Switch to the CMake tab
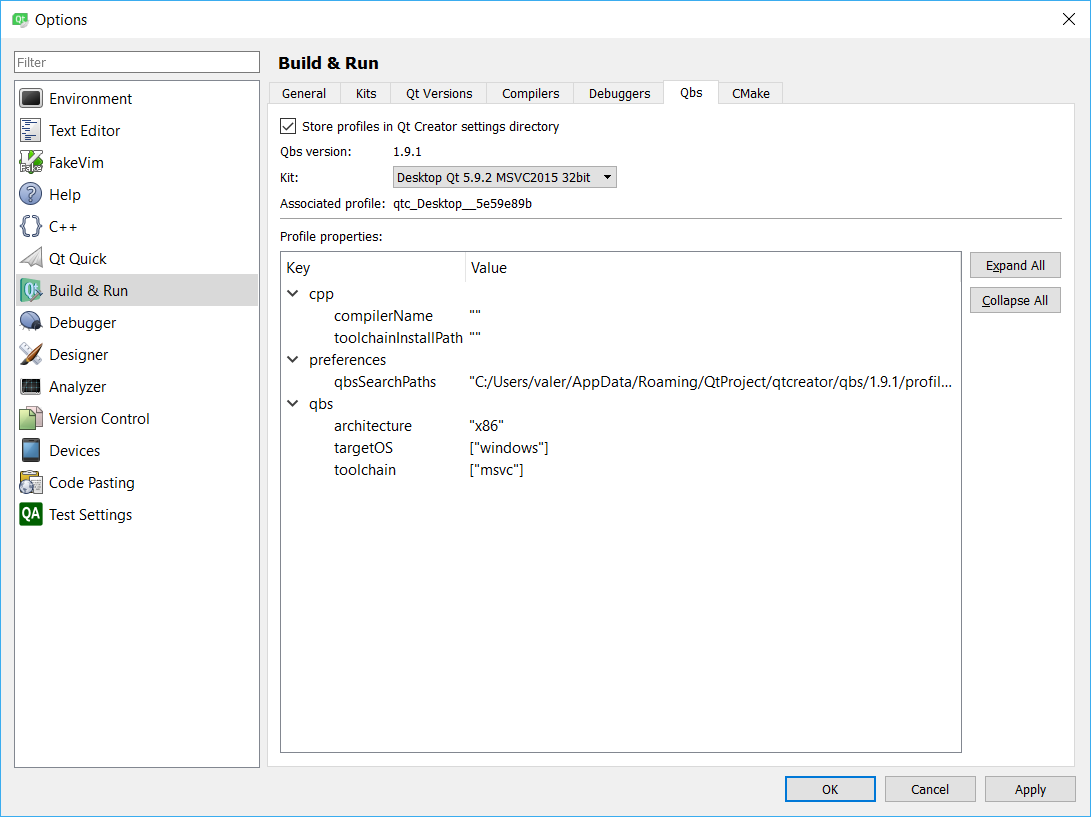Viewport: 1091px width, 817px height. (x=750, y=93)
